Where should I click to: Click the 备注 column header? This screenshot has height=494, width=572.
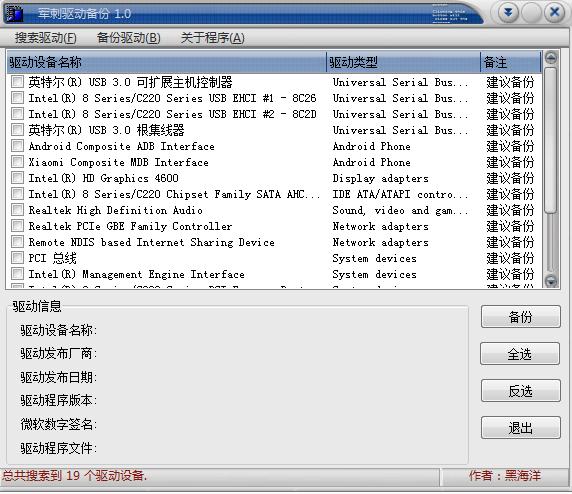coord(511,62)
